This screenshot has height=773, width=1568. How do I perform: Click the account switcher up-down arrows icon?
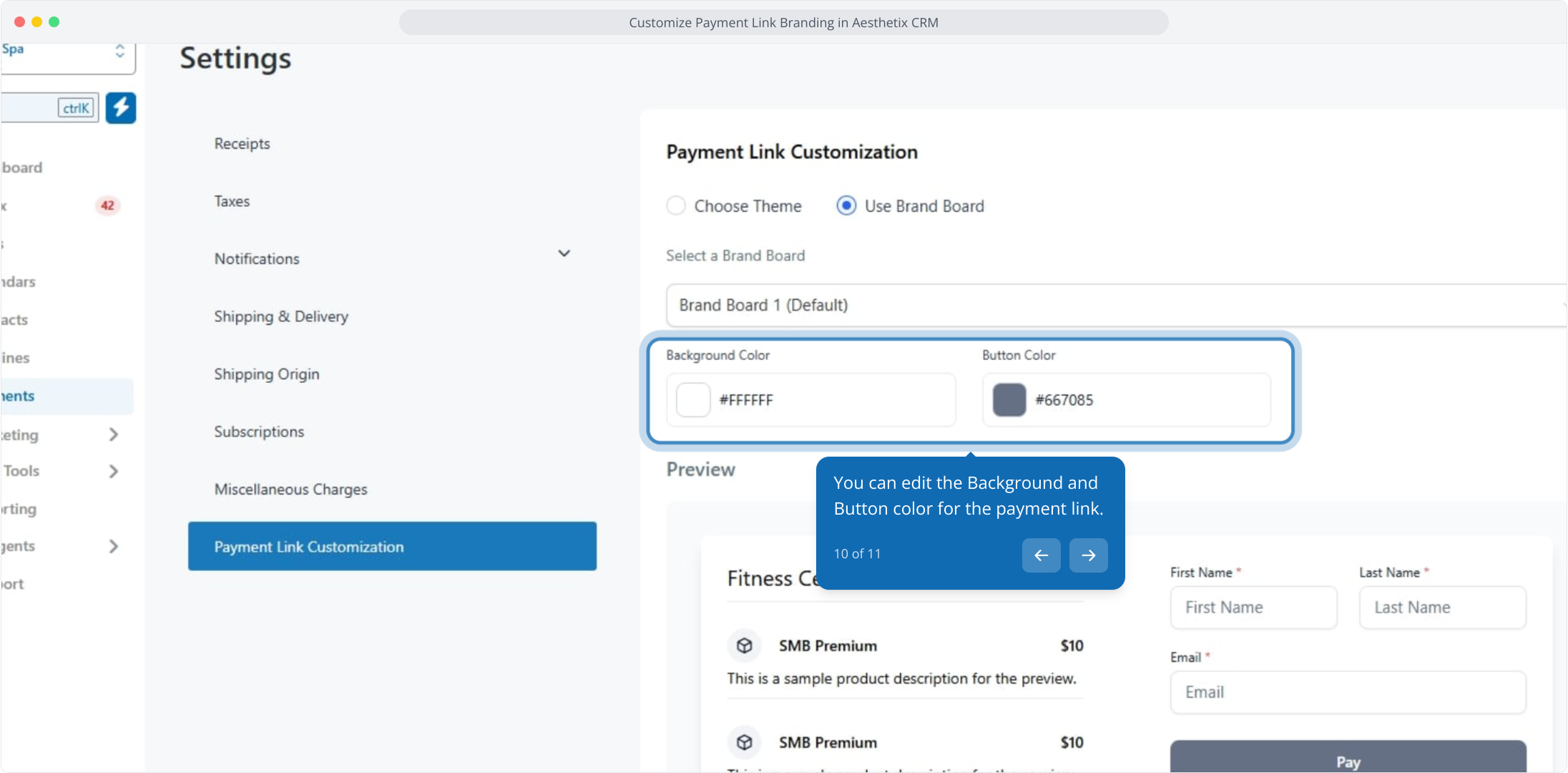point(119,51)
